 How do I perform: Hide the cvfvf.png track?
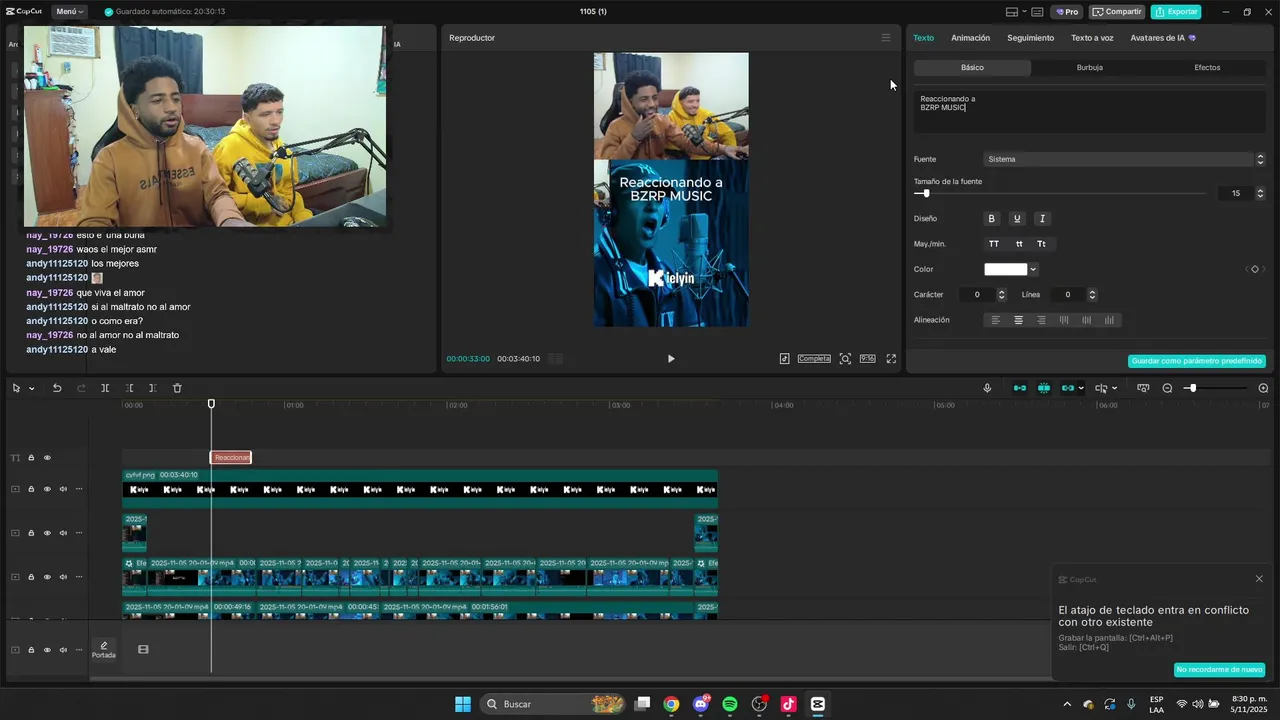click(47, 489)
